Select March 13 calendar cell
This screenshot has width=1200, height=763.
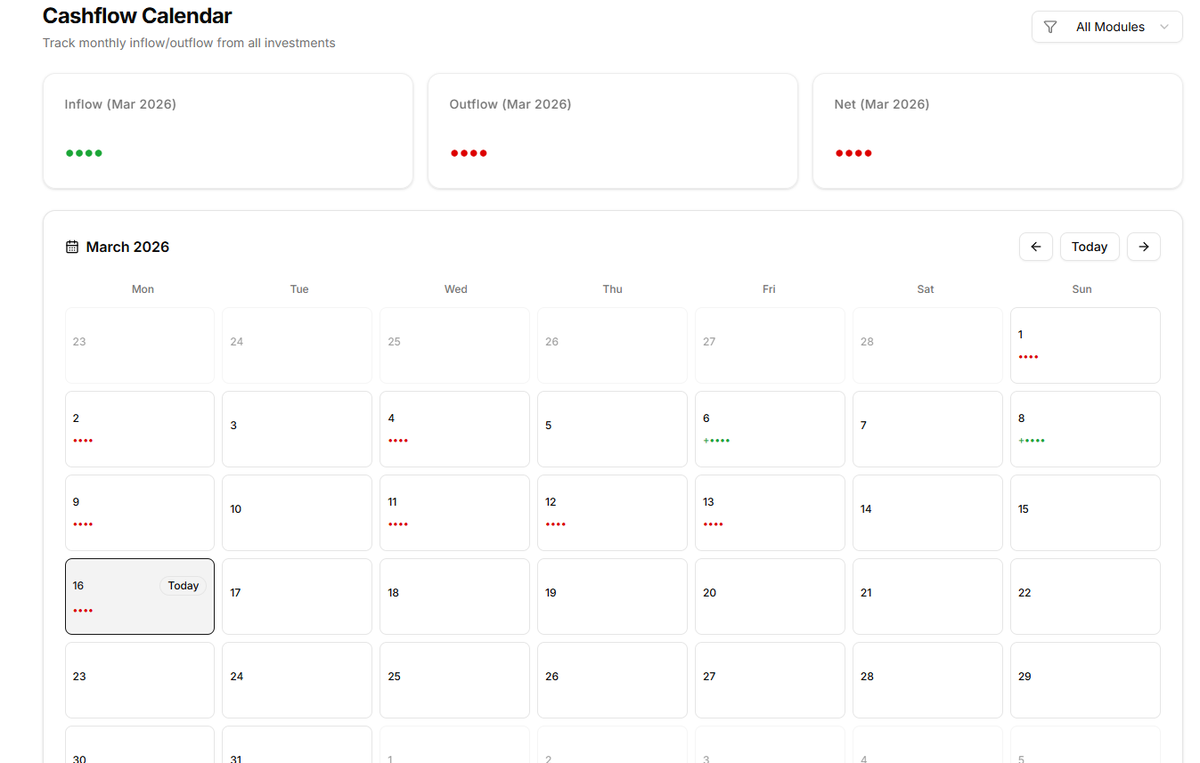coord(770,513)
